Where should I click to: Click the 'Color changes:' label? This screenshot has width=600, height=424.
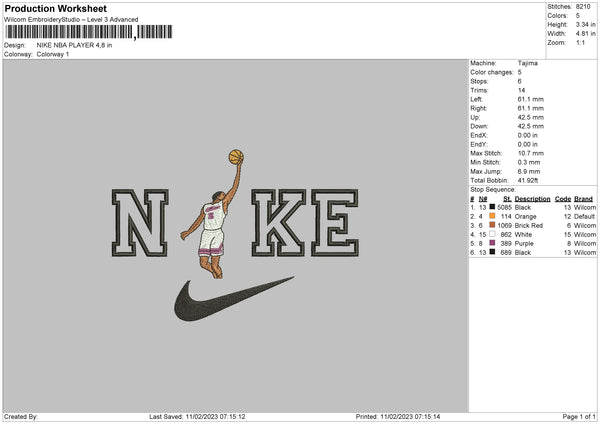(492, 72)
